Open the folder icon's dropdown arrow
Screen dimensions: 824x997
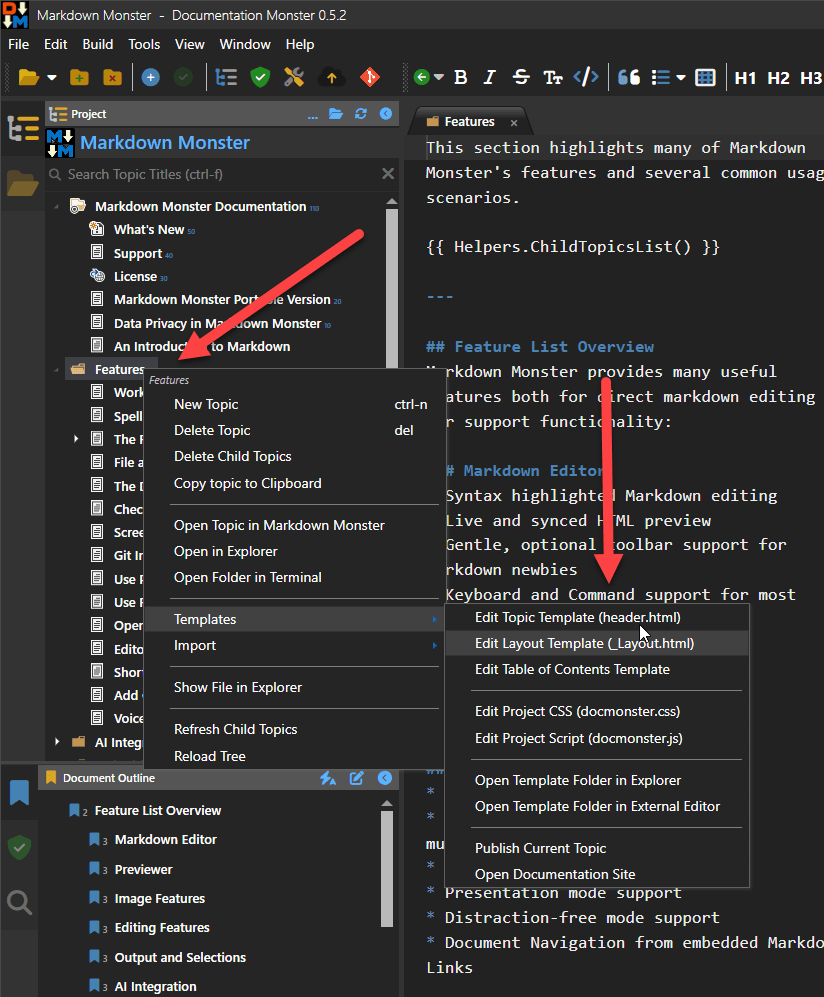tap(52, 78)
